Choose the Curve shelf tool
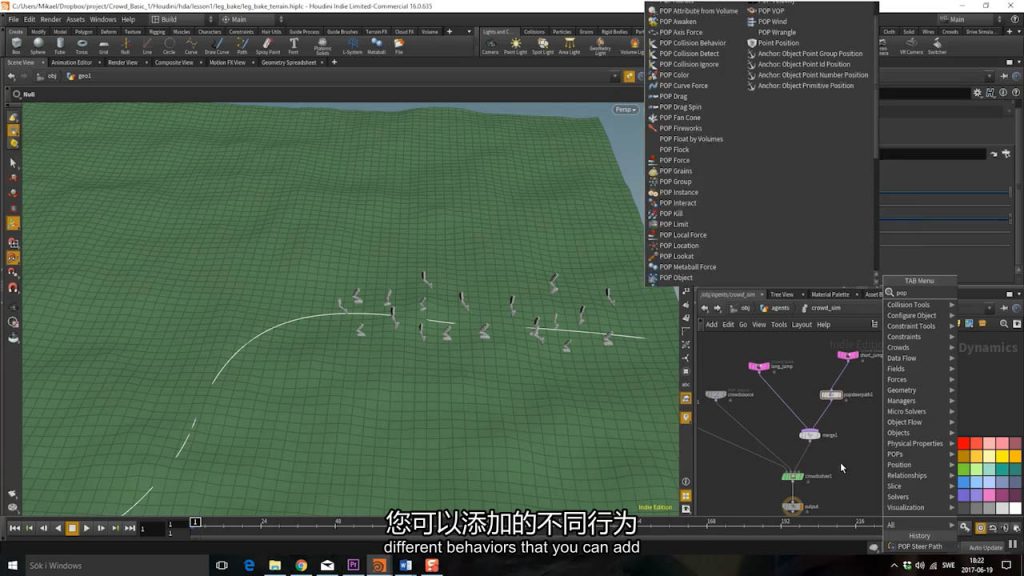The image size is (1024, 576). pyautogui.click(x=191, y=45)
